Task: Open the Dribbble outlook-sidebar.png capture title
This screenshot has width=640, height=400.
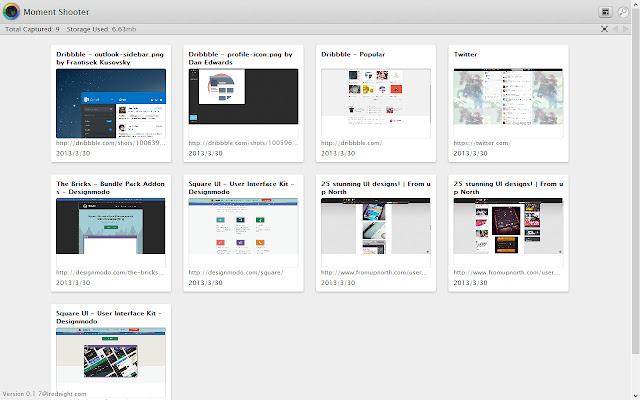Action: tap(110, 58)
